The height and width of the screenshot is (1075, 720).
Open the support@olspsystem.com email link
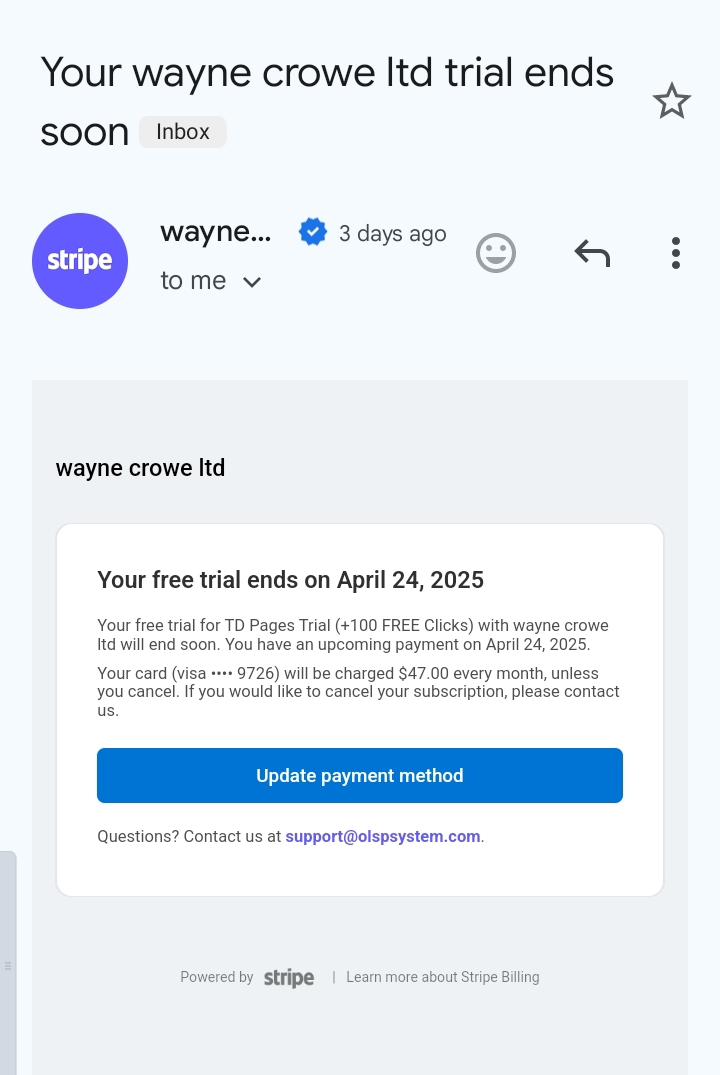point(383,836)
